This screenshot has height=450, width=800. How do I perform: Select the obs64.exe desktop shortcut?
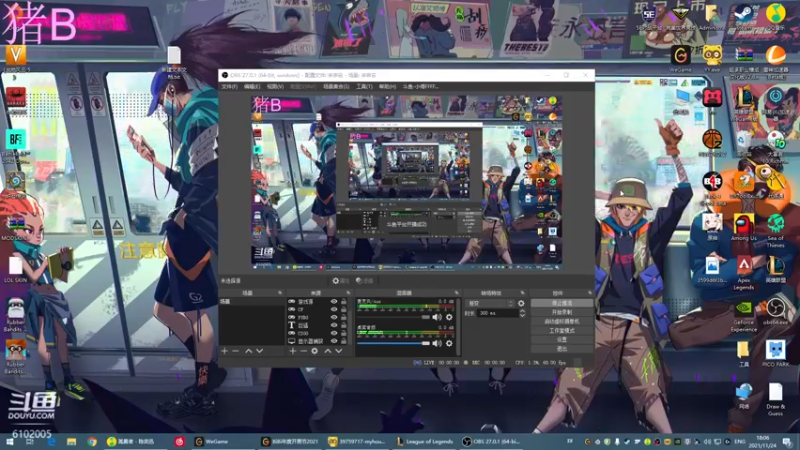(x=776, y=312)
